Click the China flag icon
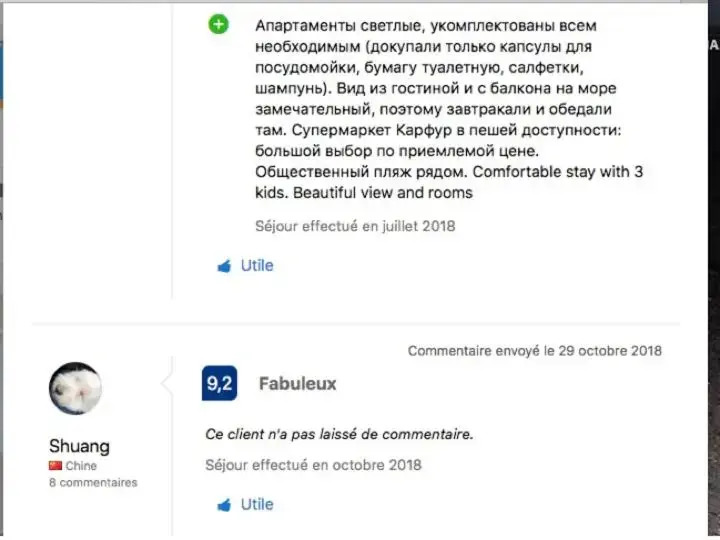This screenshot has width=720, height=540. tap(55, 466)
